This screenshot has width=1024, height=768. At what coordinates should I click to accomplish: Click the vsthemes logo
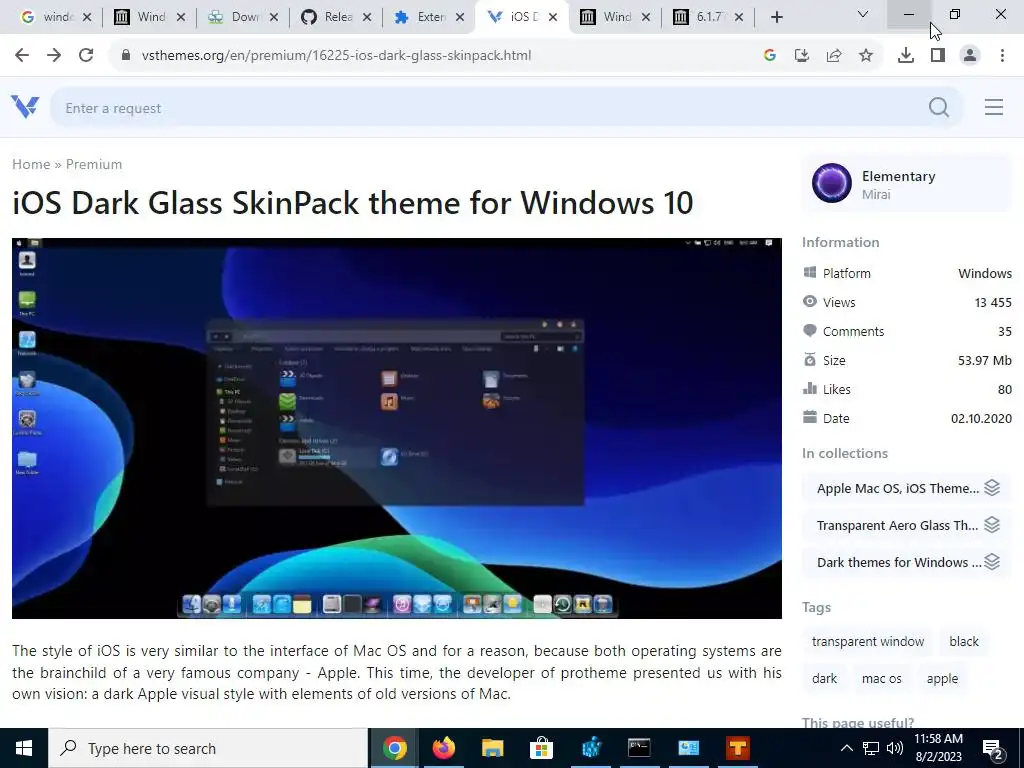point(25,106)
